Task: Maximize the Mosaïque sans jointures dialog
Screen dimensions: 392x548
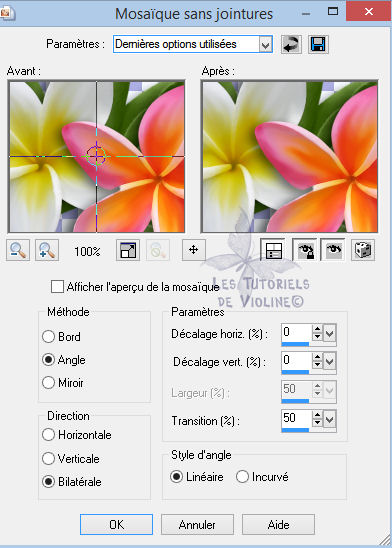Action: click(x=333, y=12)
